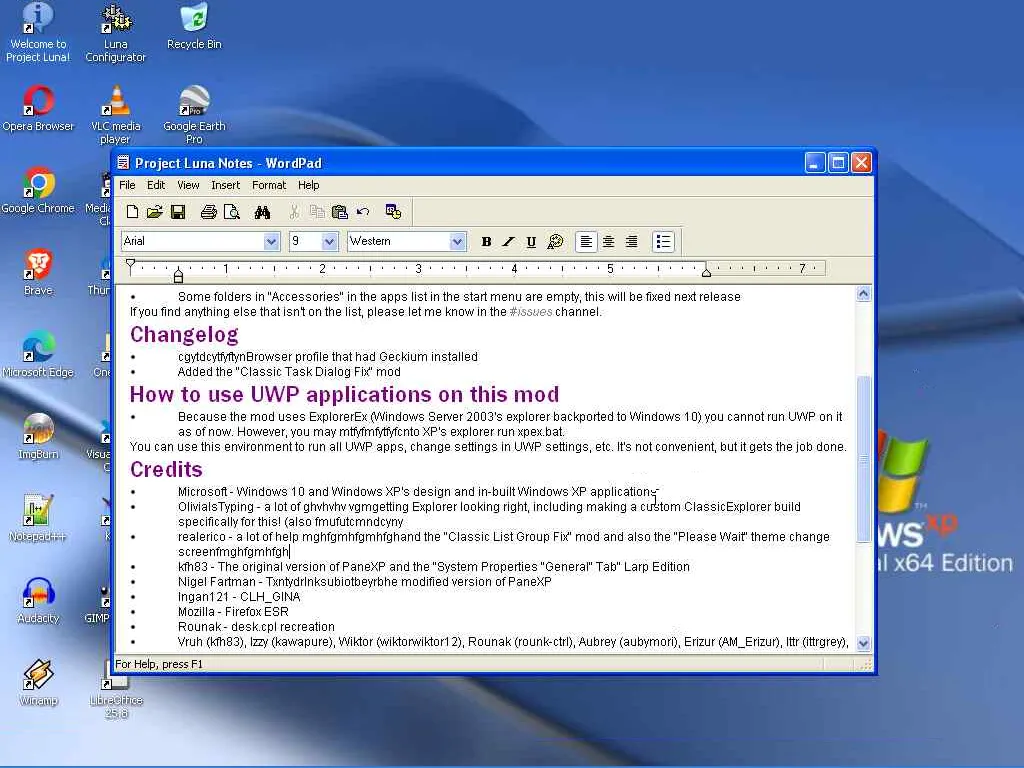Toggle underline formatting
The image size is (1024, 768).
point(531,242)
